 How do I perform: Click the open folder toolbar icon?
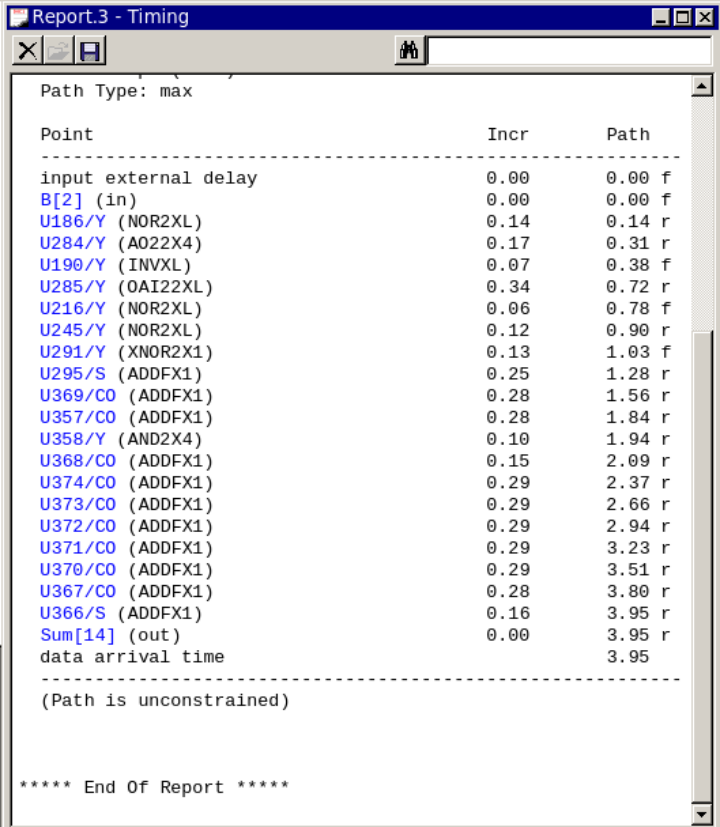click(59, 51)
